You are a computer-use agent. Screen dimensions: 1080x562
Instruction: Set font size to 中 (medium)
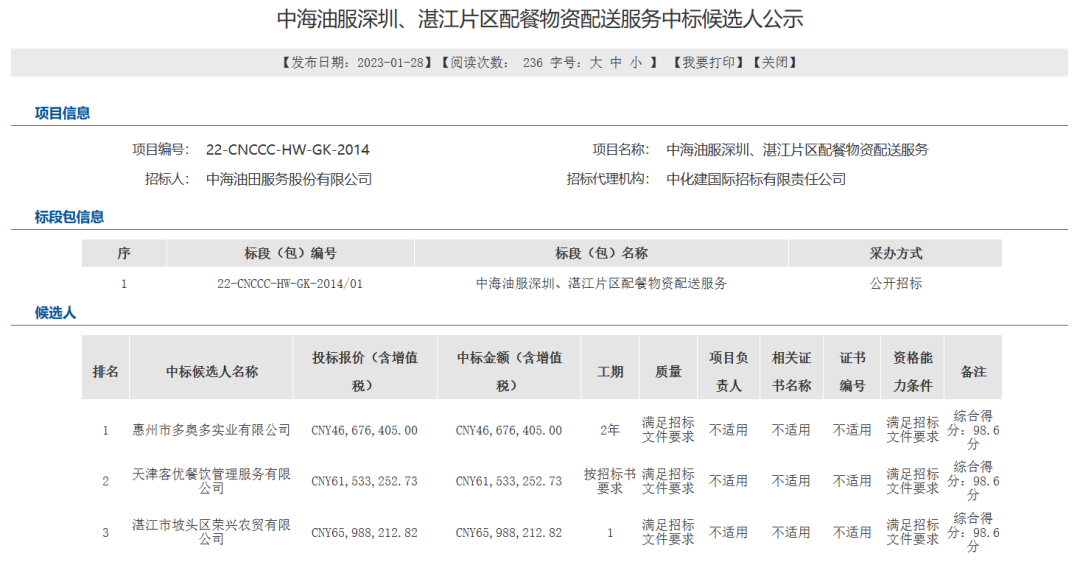pos(616,63)
